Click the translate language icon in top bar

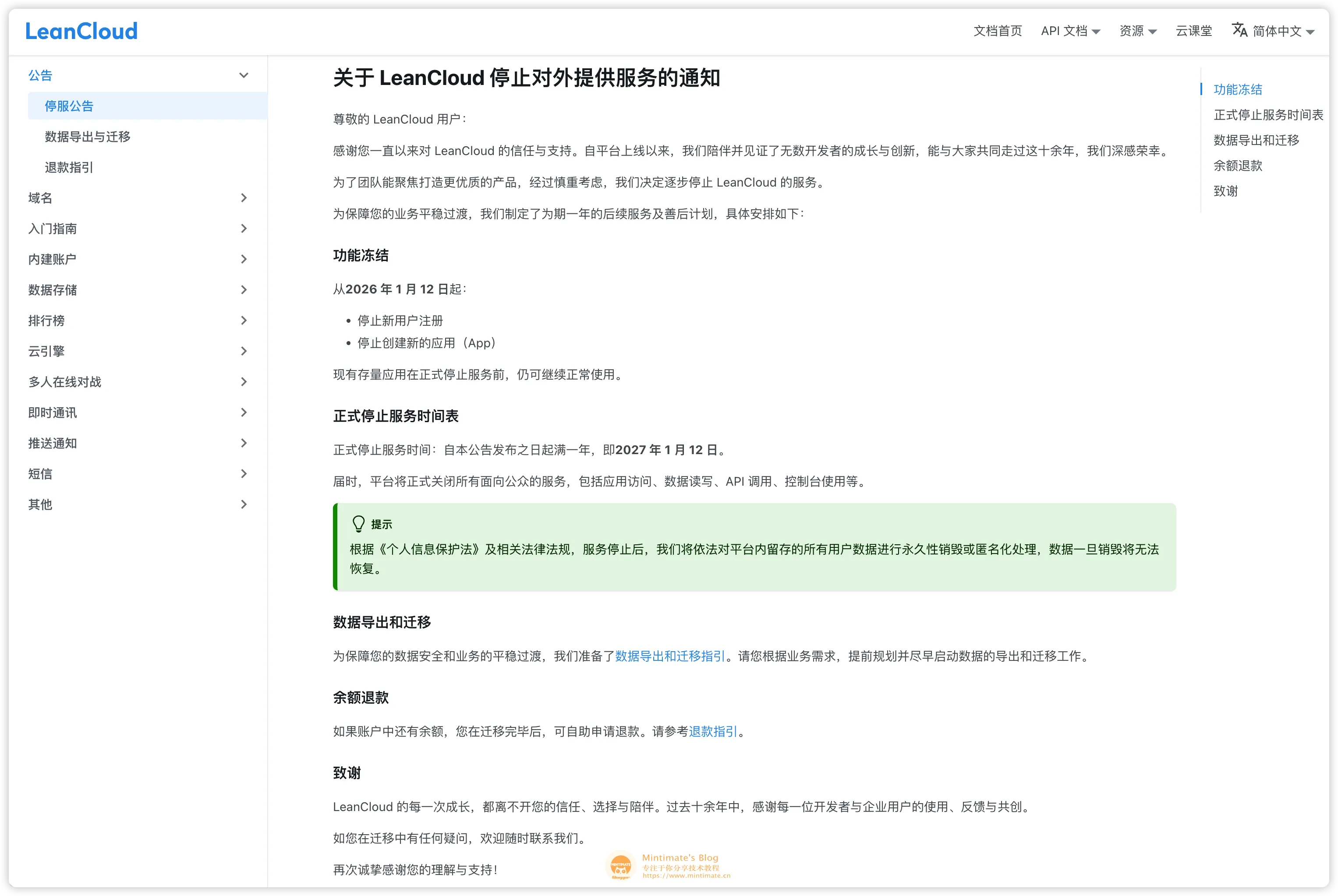click(x=1239, y=30)
